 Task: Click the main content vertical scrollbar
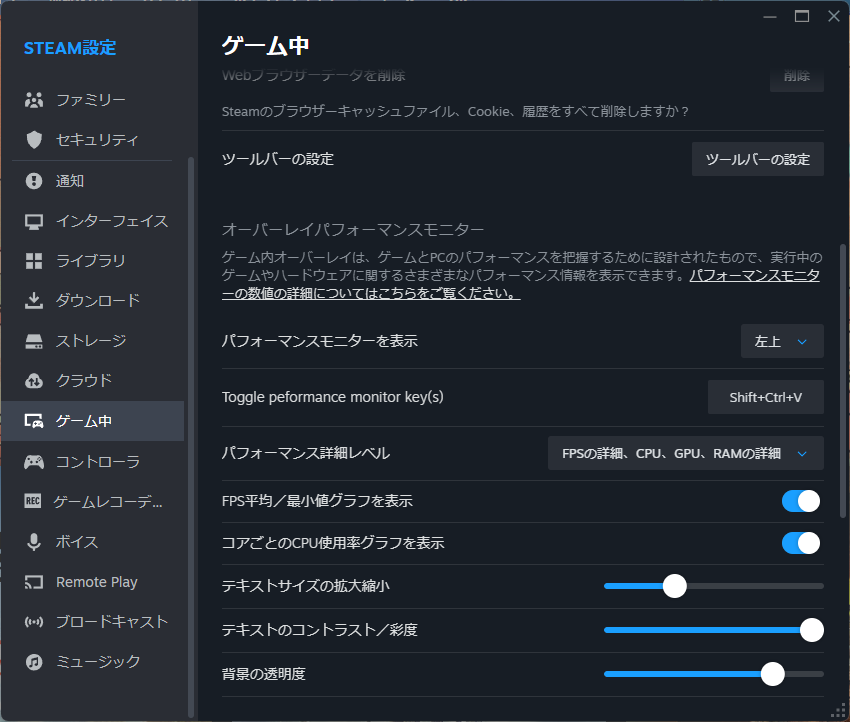[x=842, y=381]
